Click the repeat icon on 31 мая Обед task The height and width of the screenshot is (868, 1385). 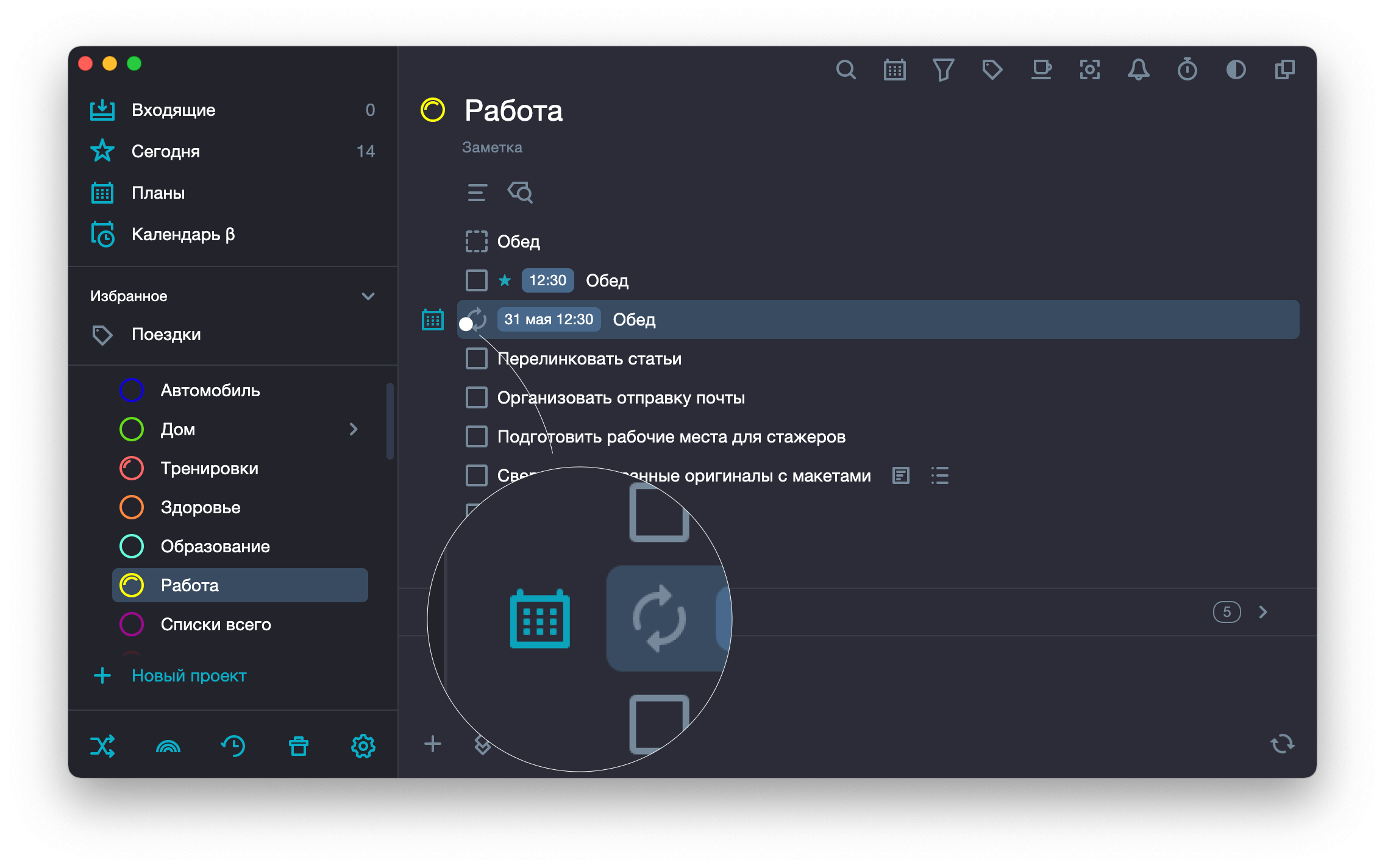(x=476, y=319)
